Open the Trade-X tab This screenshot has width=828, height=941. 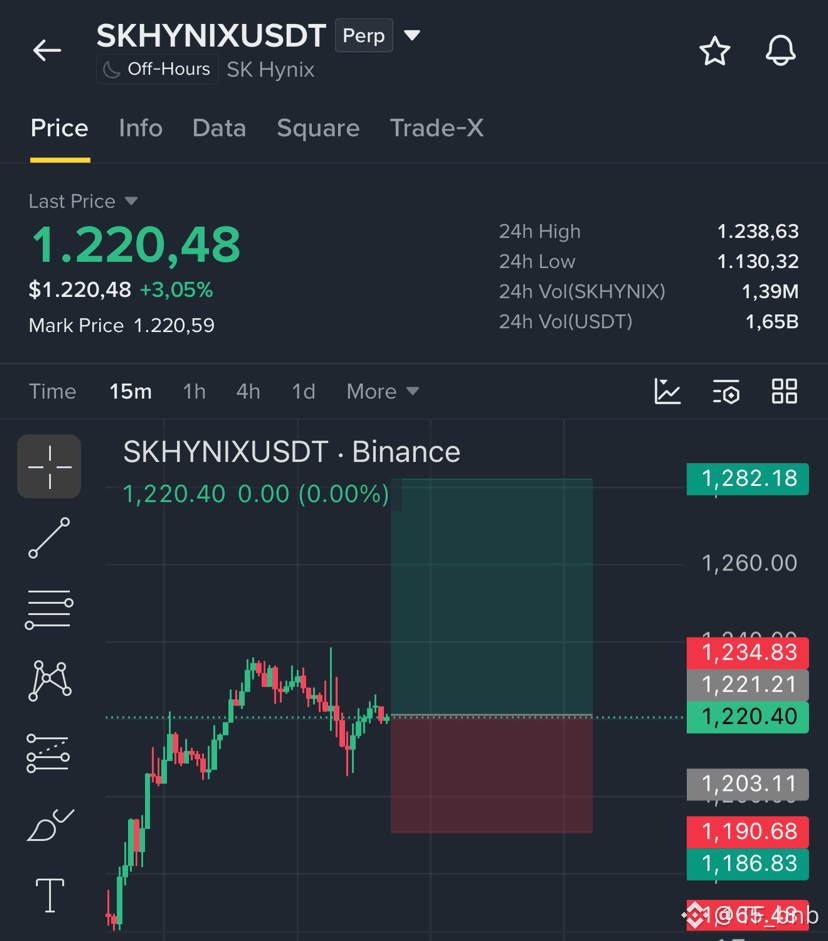436,128
